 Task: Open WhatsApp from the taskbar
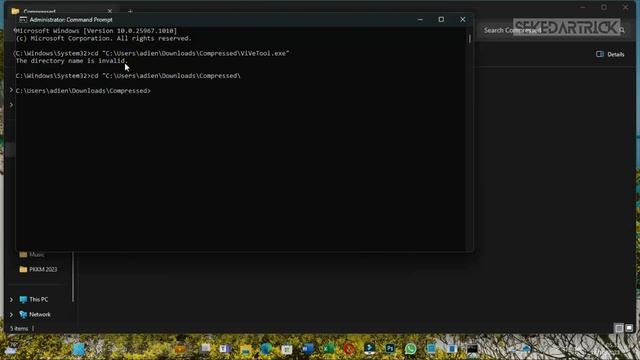pyautogui.click(x=411, y=349)
